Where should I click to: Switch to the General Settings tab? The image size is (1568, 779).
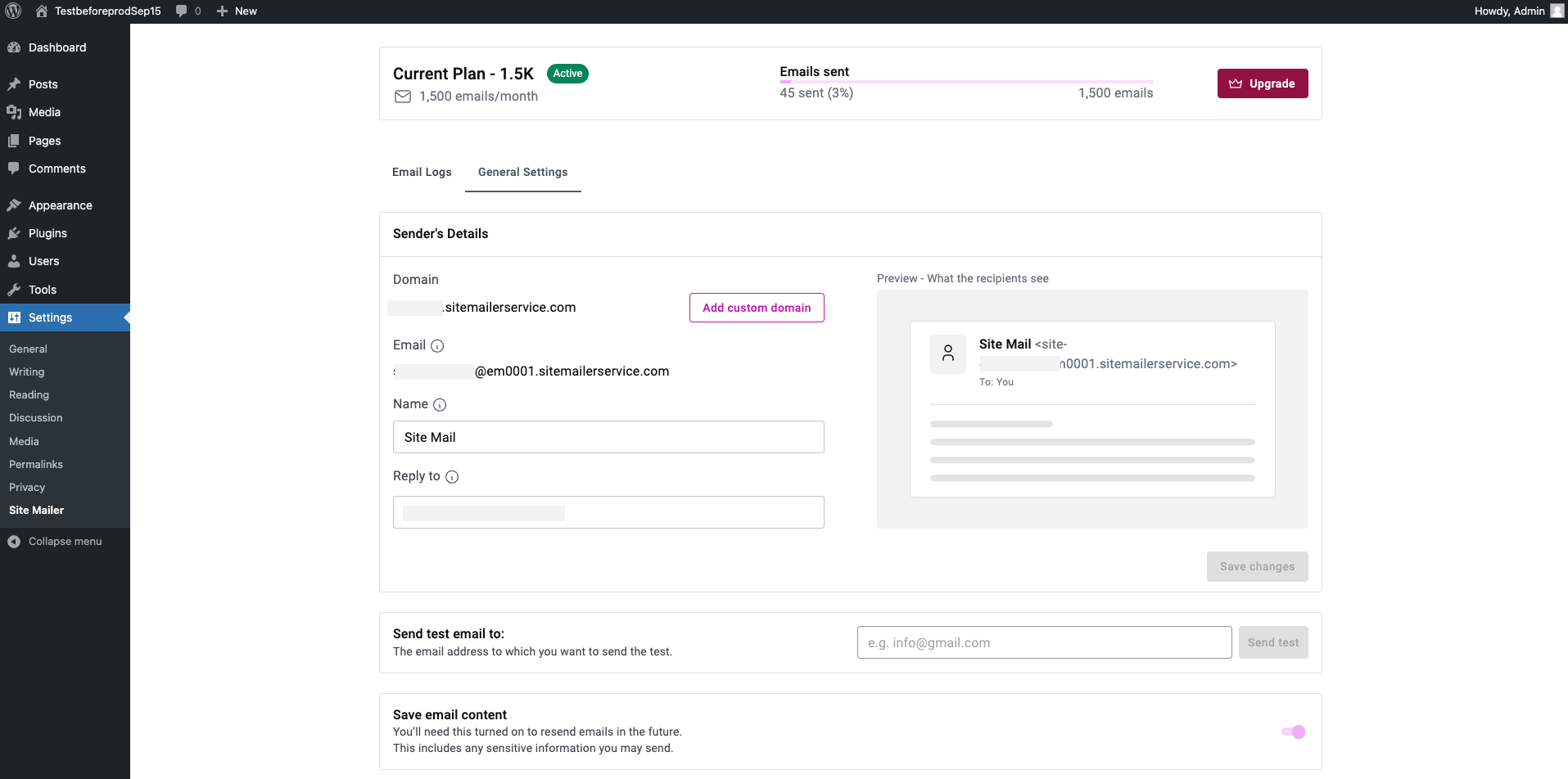pyautogui.click(x=523, y=172)
